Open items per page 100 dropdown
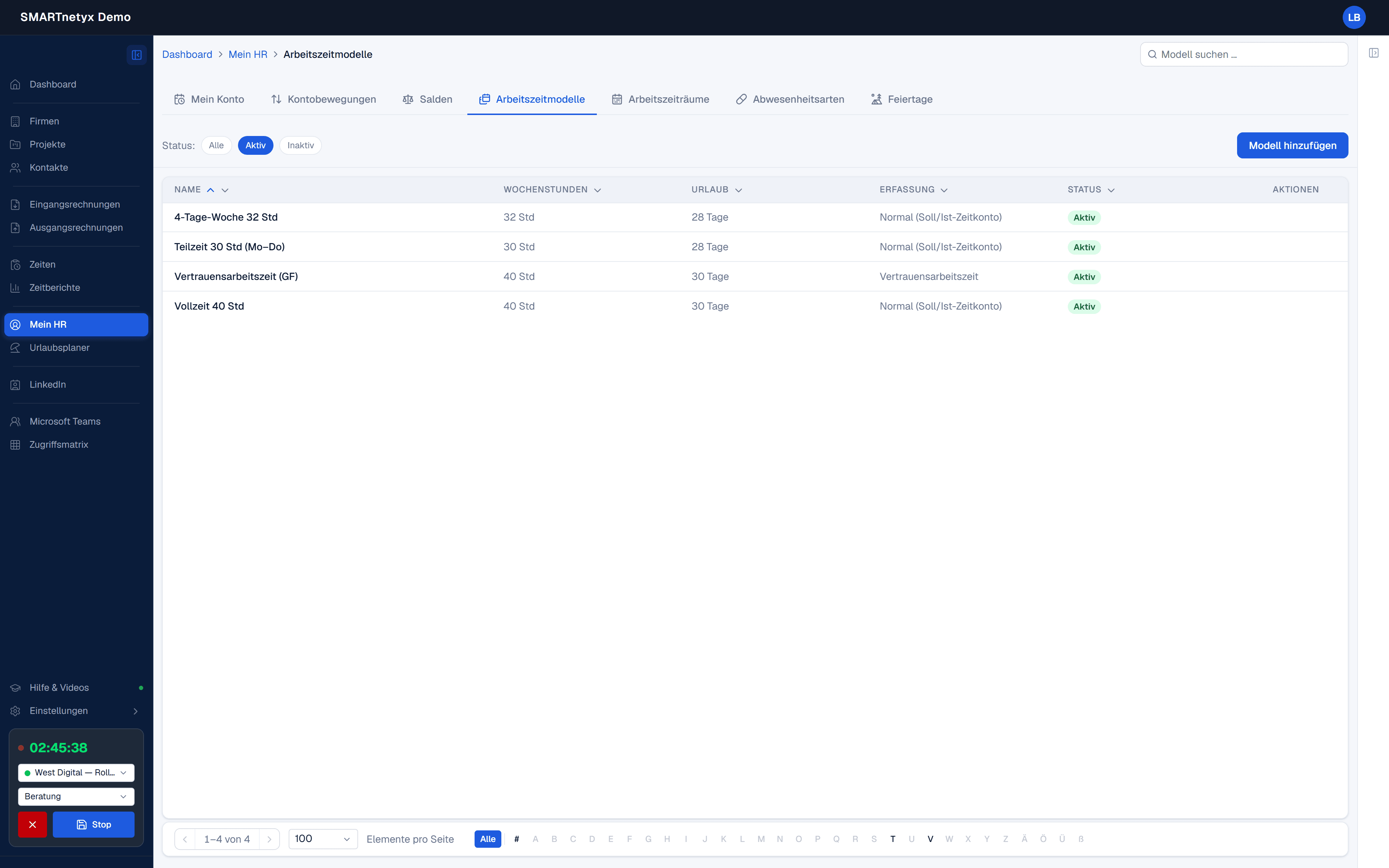This screenshot has height=868, width=1389. tap(323, 839)
